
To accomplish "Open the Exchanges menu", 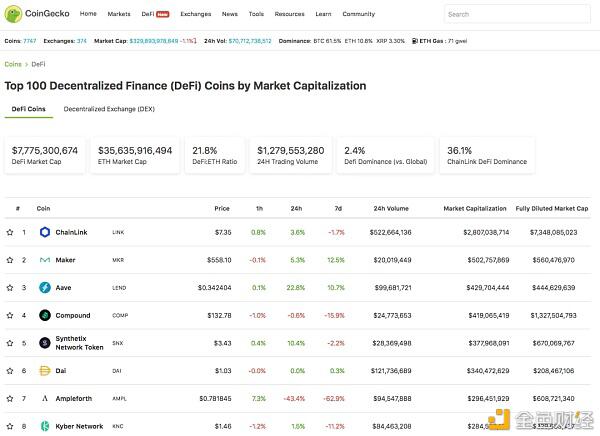I will (x=196, y=14).
